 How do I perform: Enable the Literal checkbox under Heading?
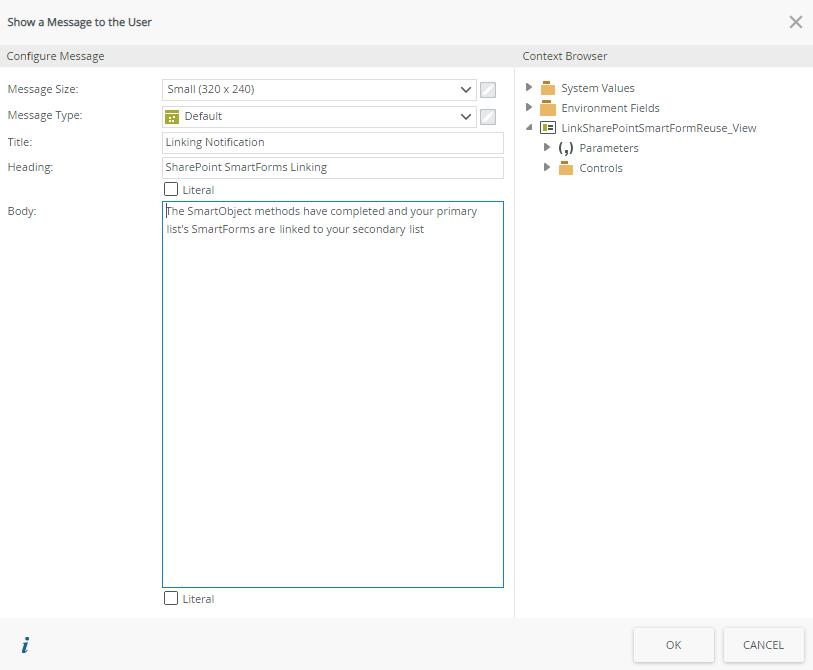(171, 189)
